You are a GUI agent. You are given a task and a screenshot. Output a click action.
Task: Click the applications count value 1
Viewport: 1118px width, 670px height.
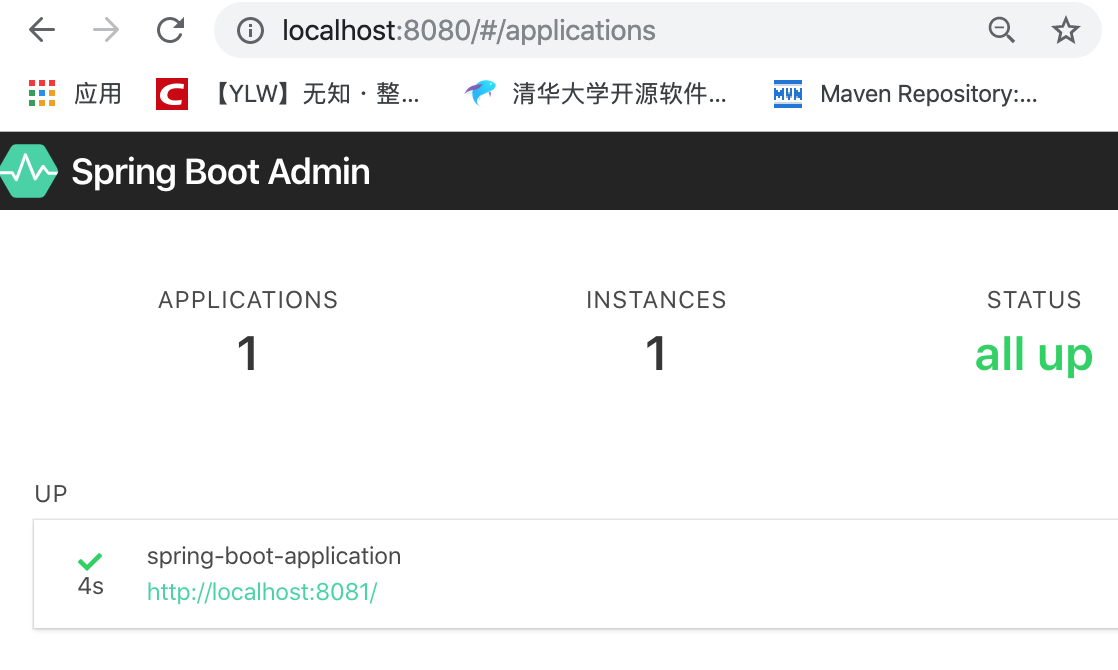[247, 354]
